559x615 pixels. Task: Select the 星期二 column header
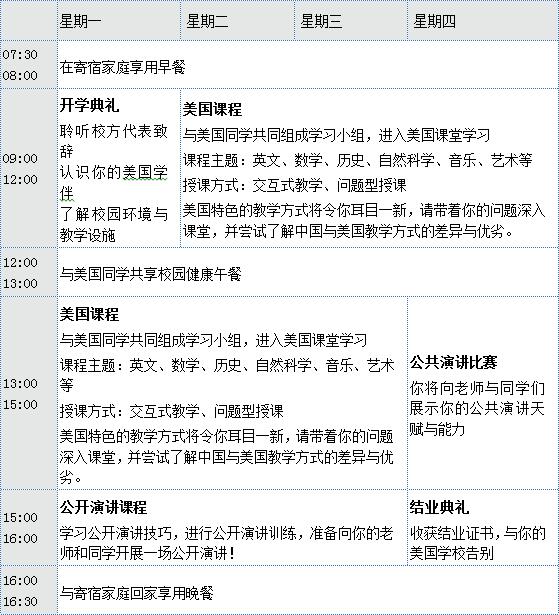tap(207, 21)
